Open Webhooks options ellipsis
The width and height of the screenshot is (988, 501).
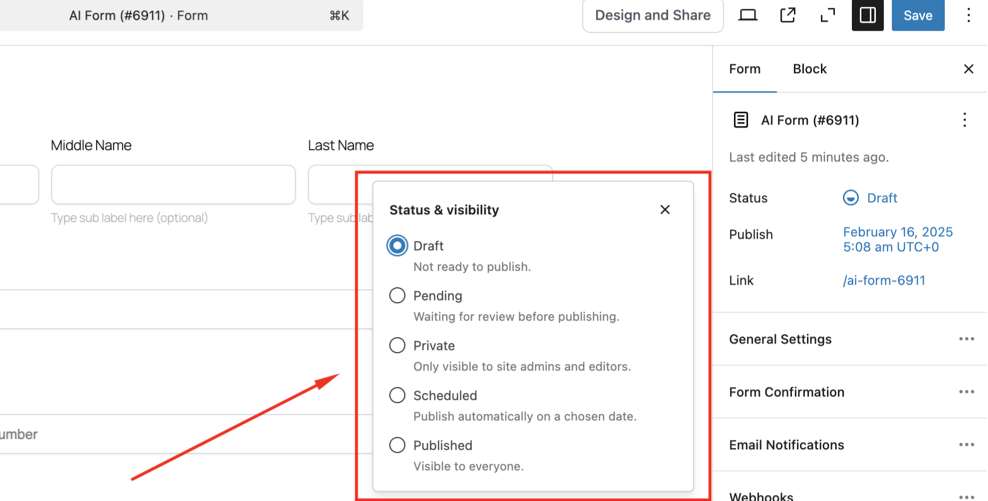point(967,497)
